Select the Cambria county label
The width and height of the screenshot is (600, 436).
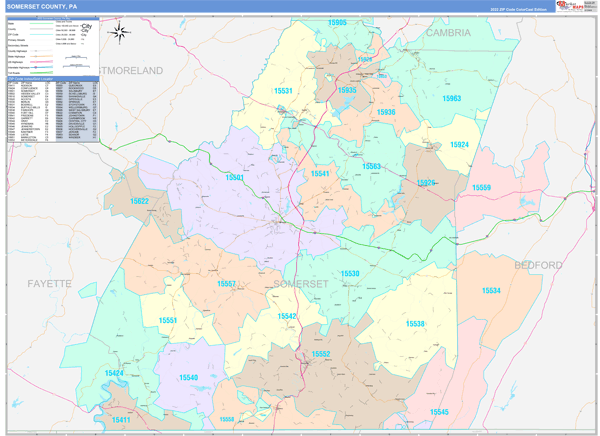448,32
